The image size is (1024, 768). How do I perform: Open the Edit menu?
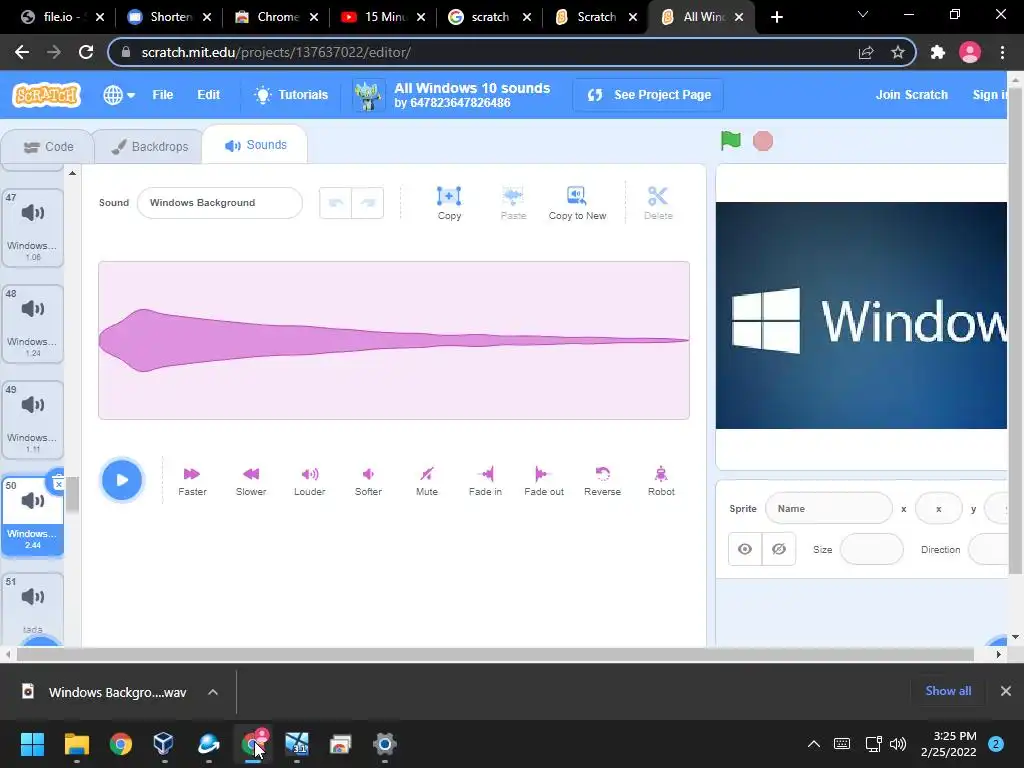pyautogui.click(x=208, y=95)
